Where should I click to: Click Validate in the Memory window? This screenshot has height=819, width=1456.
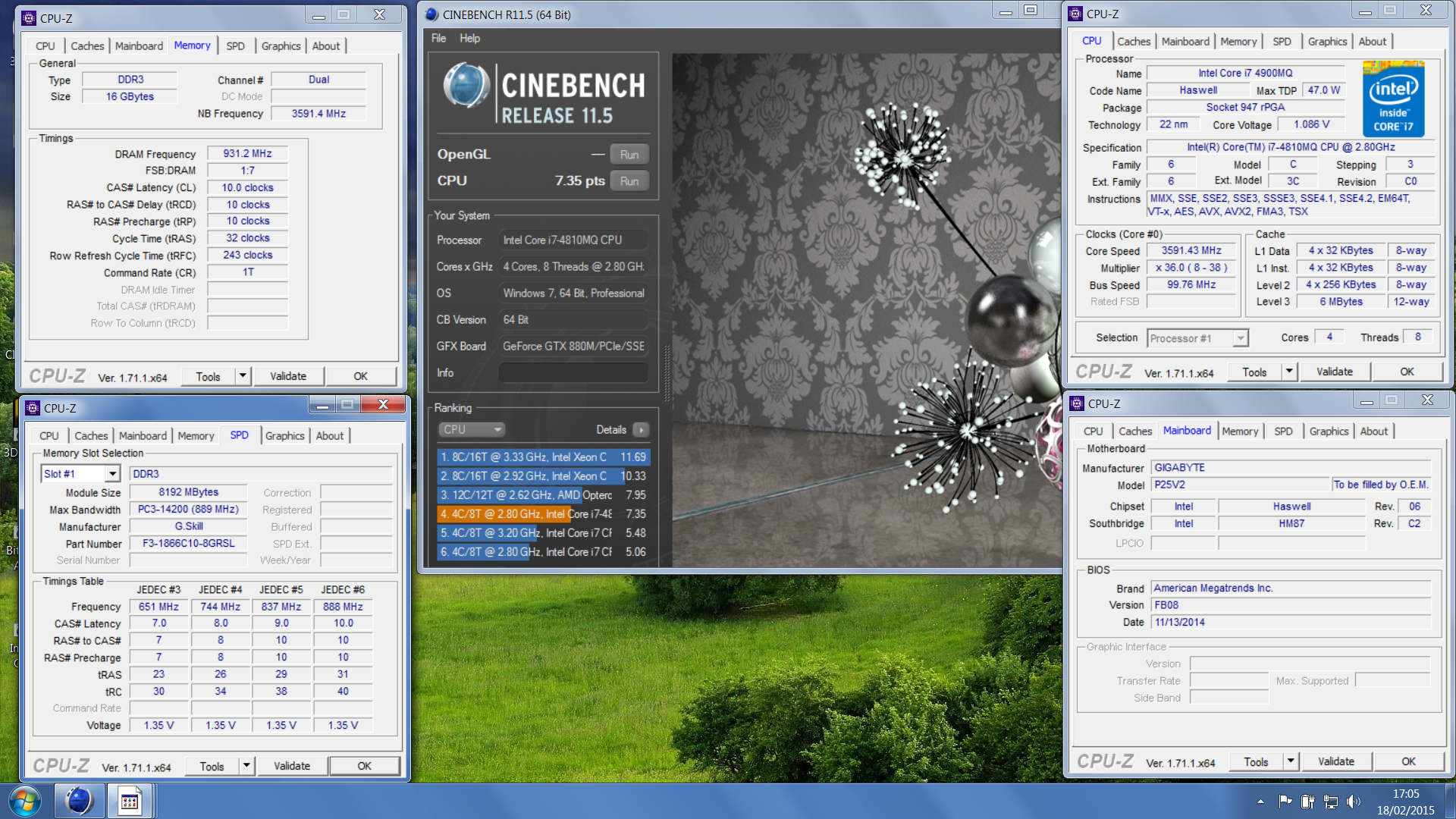[x=288, y=376]
